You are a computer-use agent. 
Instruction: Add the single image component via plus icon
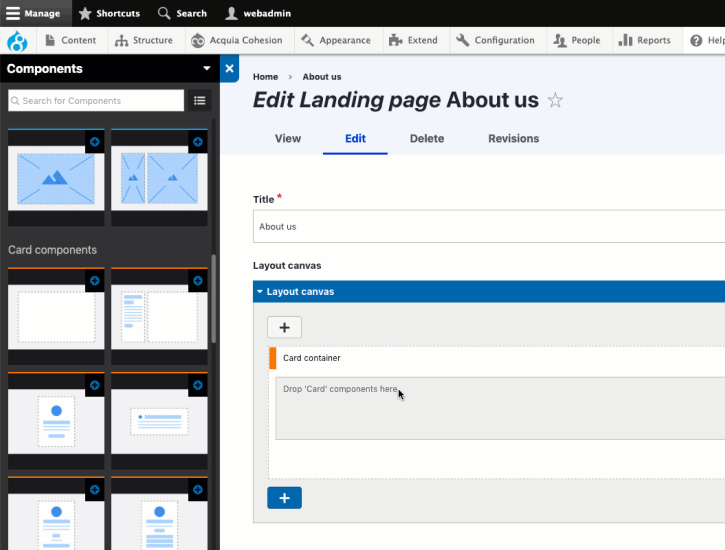coord(95,143)
